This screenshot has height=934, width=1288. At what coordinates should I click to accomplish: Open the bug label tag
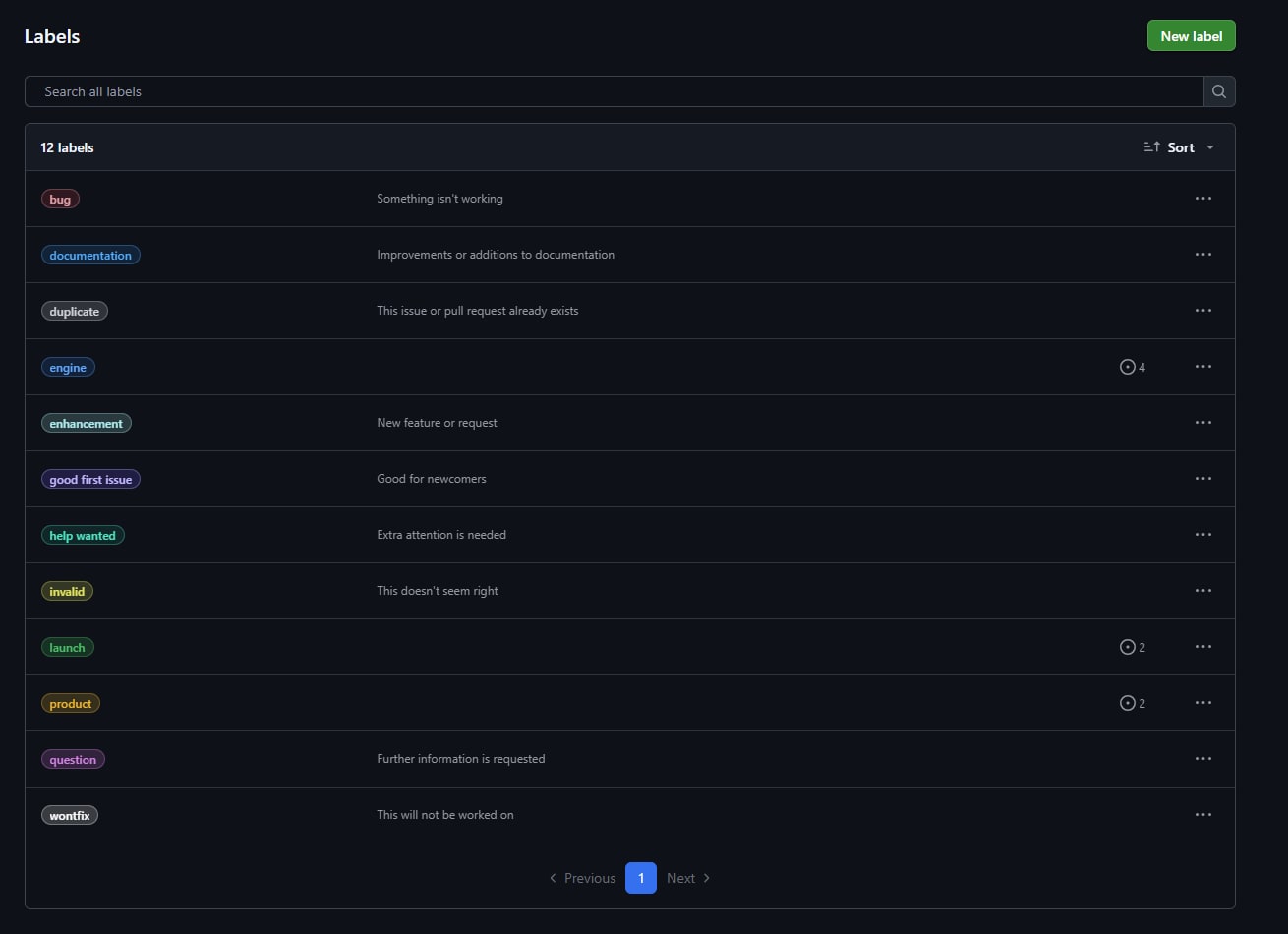pos(60,200)
